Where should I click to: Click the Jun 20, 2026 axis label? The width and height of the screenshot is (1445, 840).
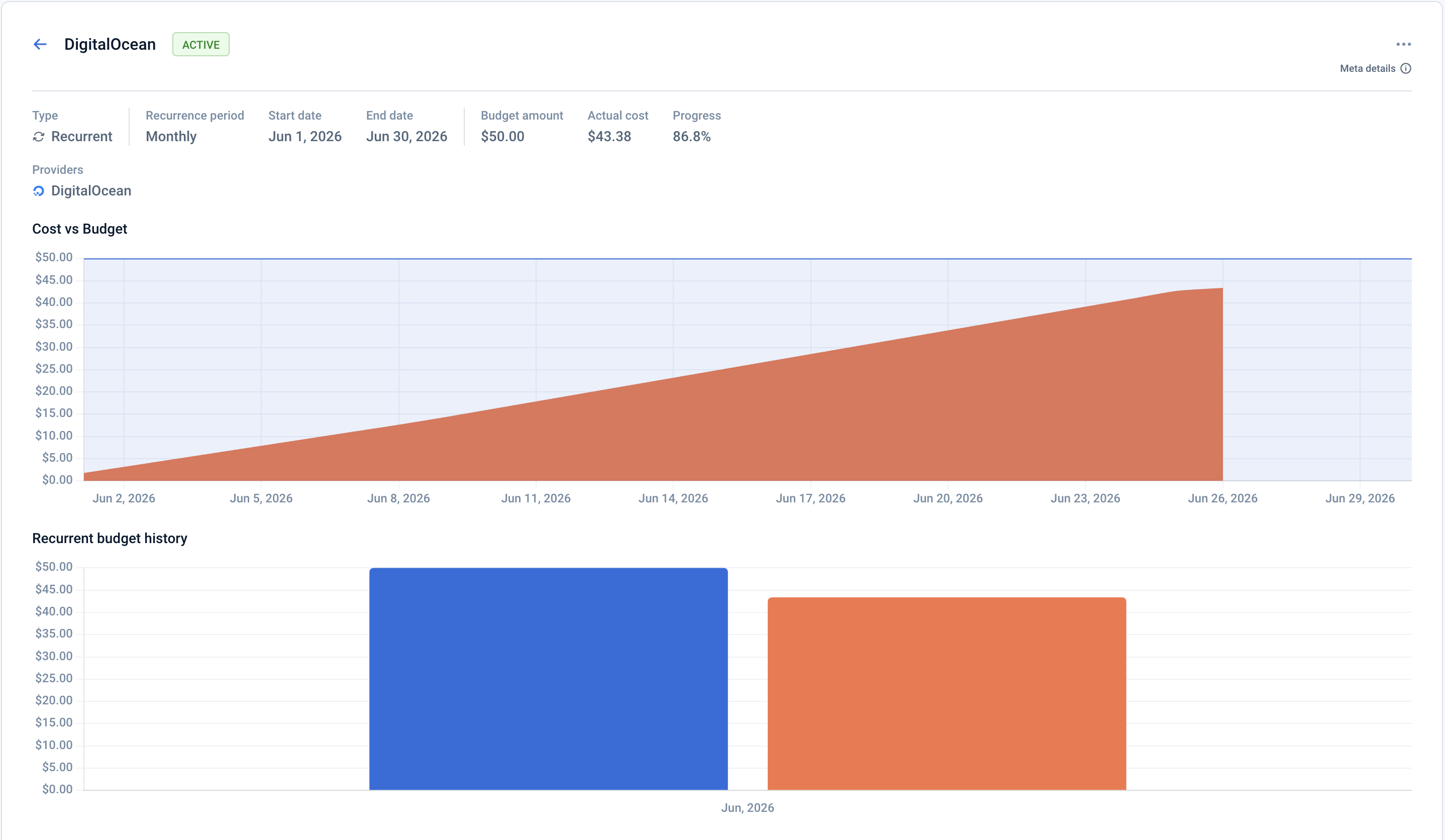tap(948, 498)
